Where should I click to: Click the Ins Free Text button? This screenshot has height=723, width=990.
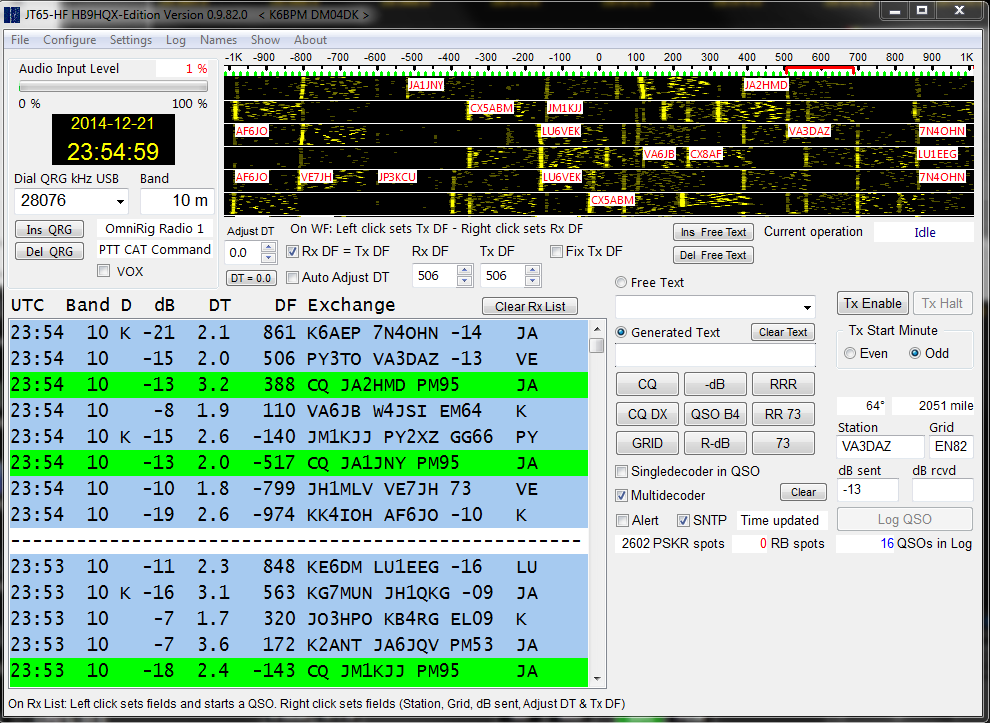[713, 232]
